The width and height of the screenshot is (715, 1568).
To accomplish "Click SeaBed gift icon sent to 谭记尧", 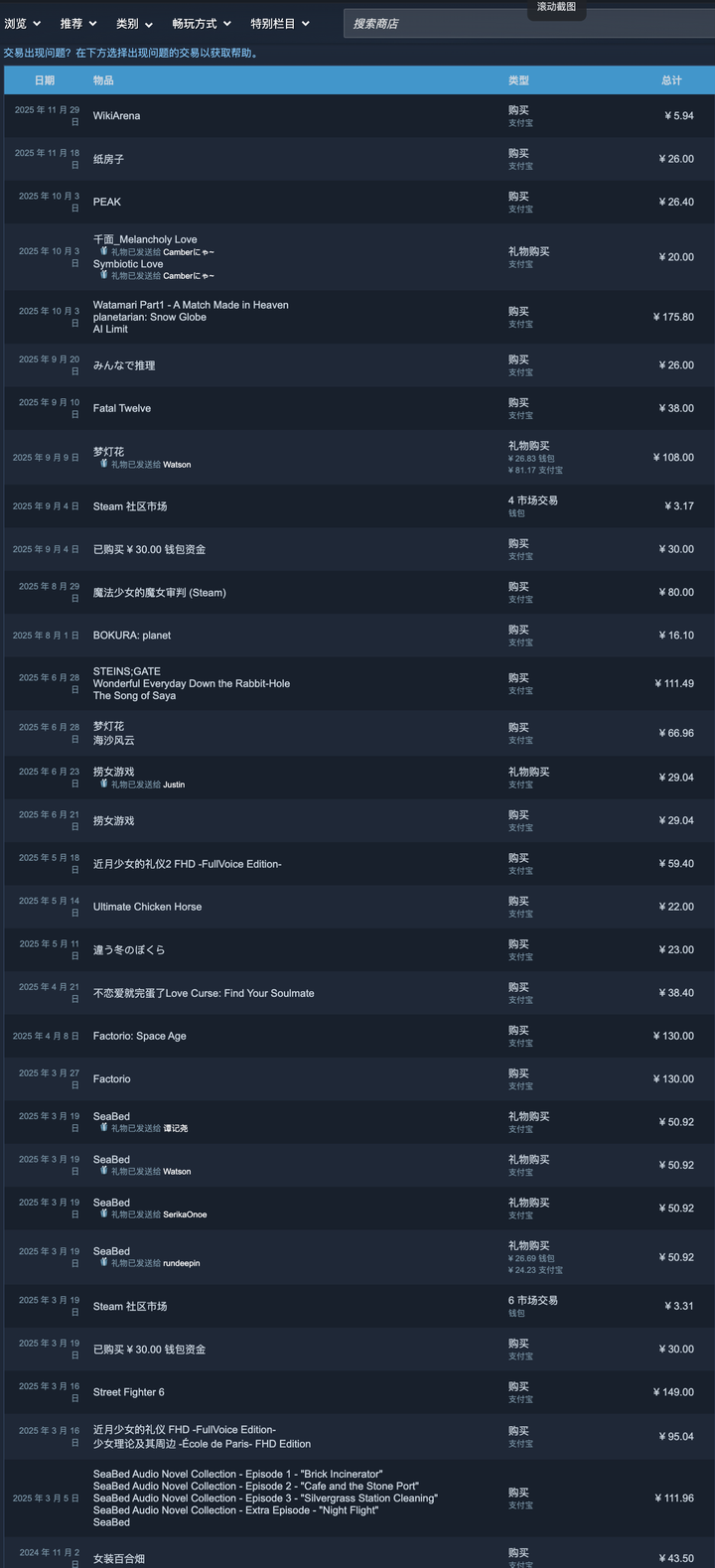I will (103, 1128).
